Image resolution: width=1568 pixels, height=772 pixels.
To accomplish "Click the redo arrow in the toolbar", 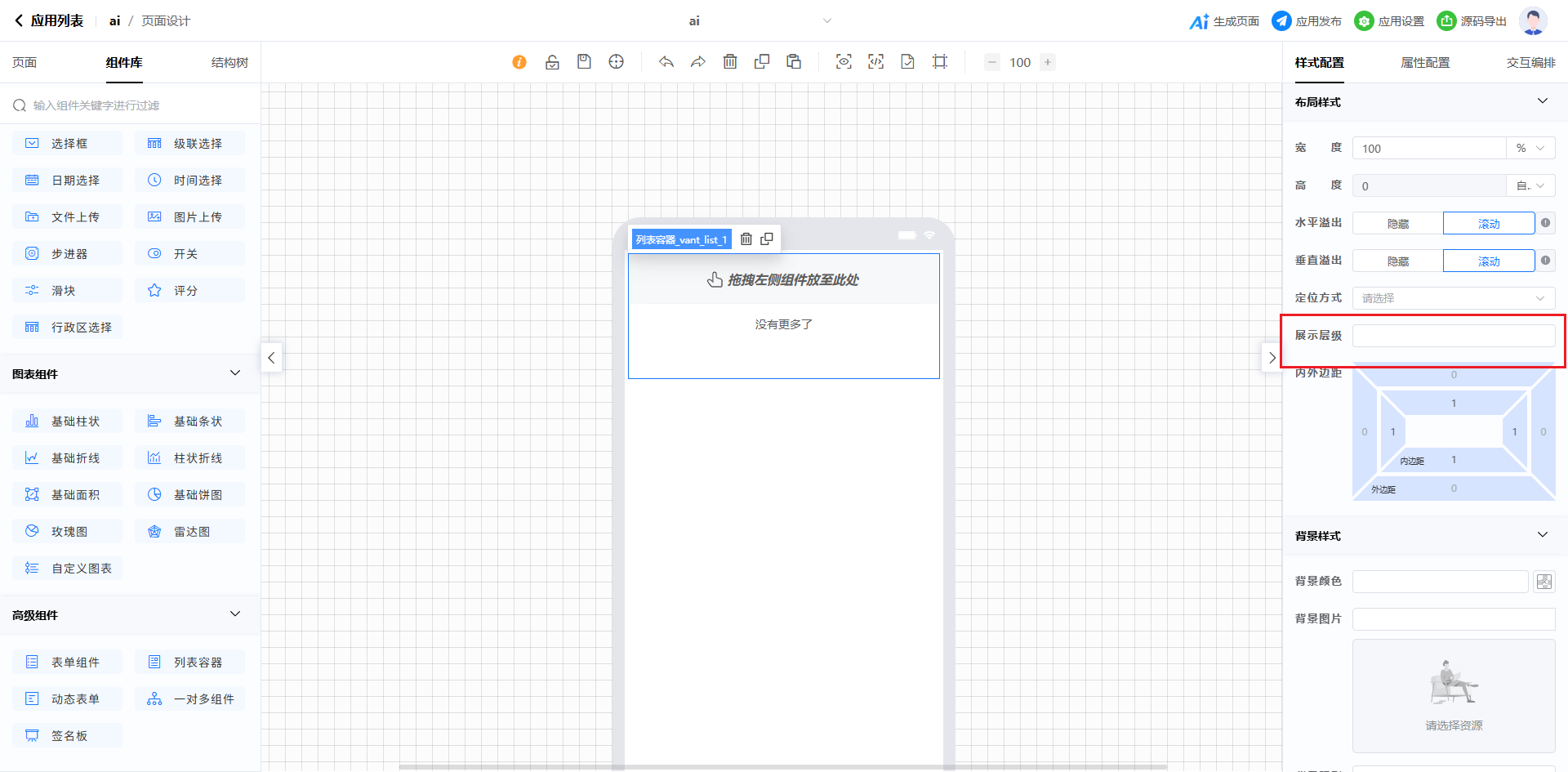I will click(x=698, y=62).
